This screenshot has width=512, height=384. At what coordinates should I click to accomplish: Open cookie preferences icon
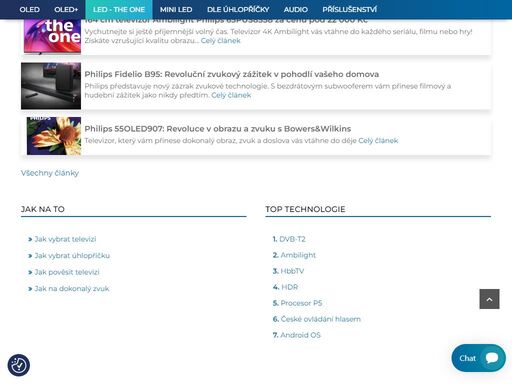point(19,365)
